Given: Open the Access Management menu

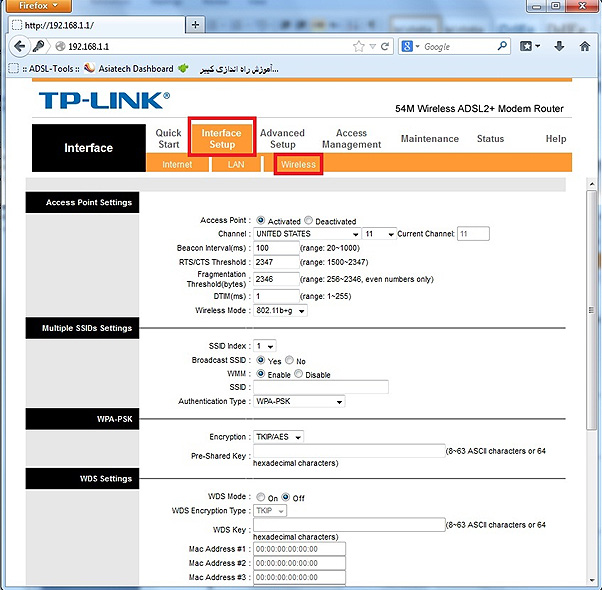Looking at the screenshot, I should [351, 139].
